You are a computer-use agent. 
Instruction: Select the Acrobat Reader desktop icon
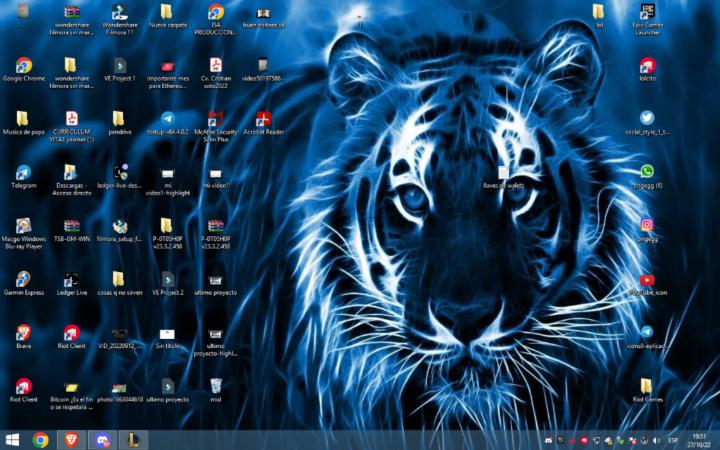click(263, 119)
